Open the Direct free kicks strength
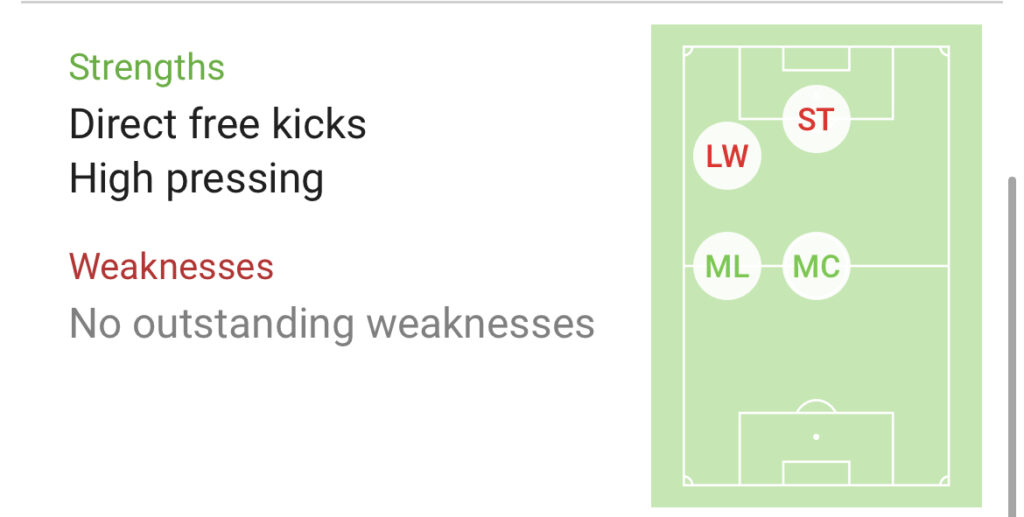 click(x=218, y=125)
